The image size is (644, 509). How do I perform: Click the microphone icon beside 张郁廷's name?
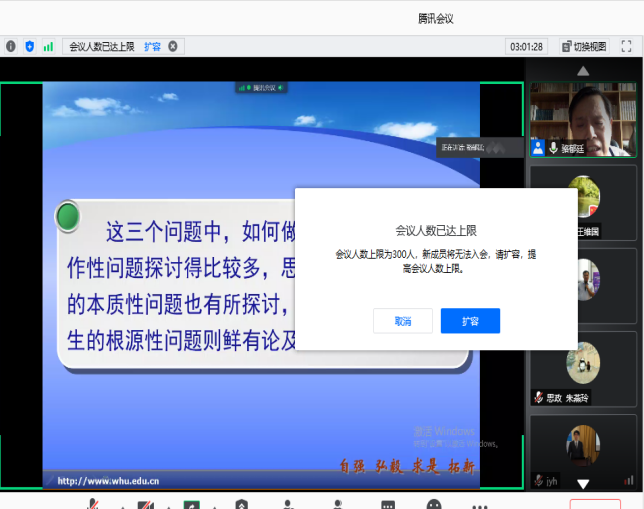[x=554, y=148]
